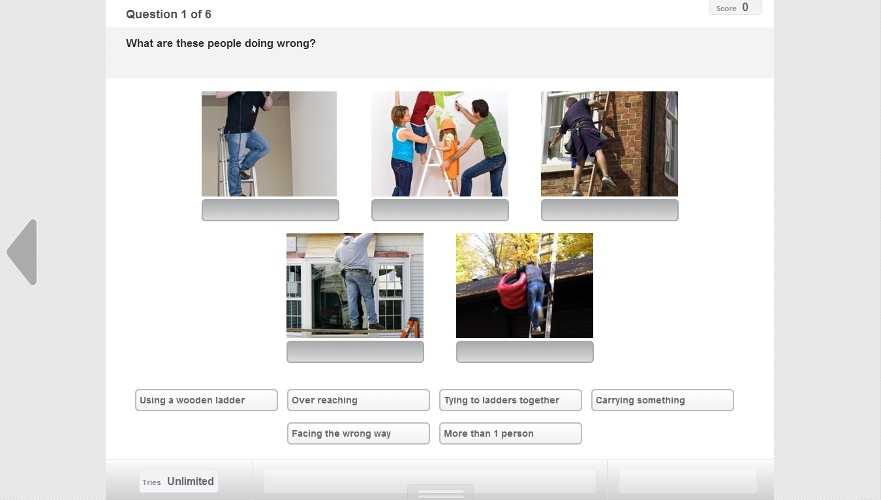Select the 'Carrying something' answer
This screenshot has height=500, width=881.
662,400
